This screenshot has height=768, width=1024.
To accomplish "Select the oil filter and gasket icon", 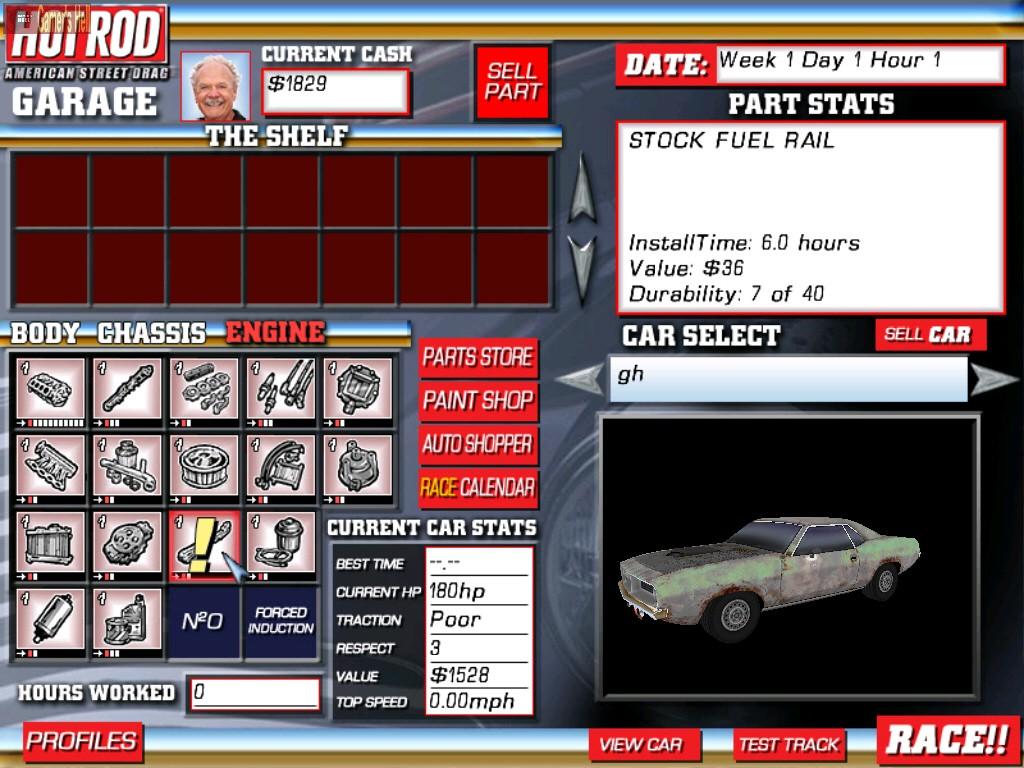I will click(281, 543).
